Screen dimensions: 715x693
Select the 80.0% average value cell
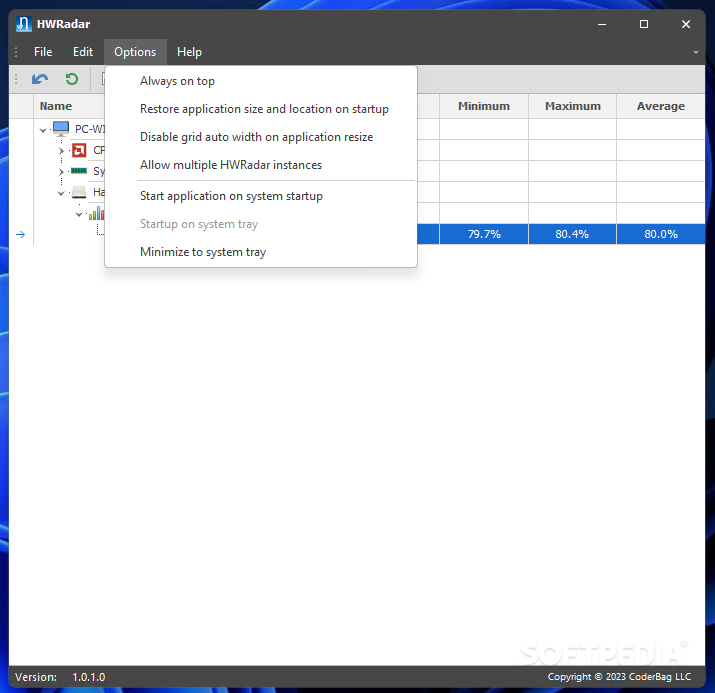pyautogui.click(x=661, y=234)
